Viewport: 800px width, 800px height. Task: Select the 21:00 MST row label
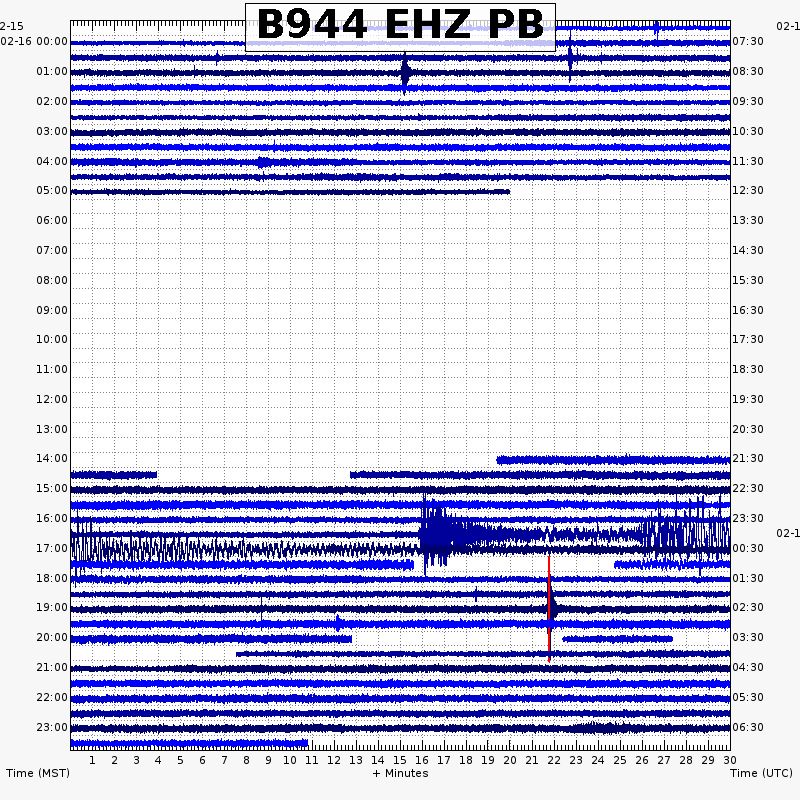(52, 667)
